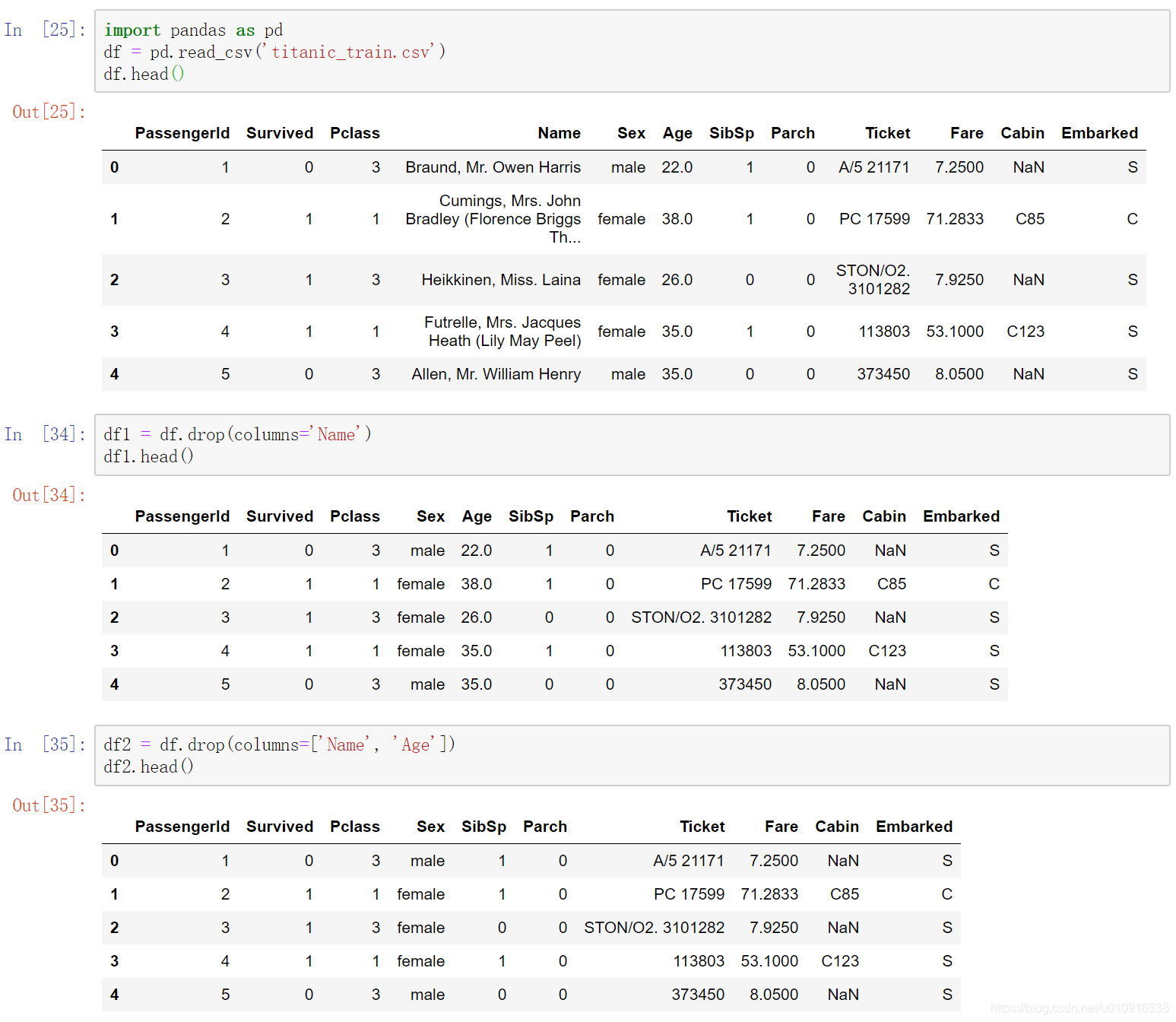The height and width of the screenshot is (1022, 1176).
Task: Click the Survived header in first table
Action: click(x=279, y=133)
